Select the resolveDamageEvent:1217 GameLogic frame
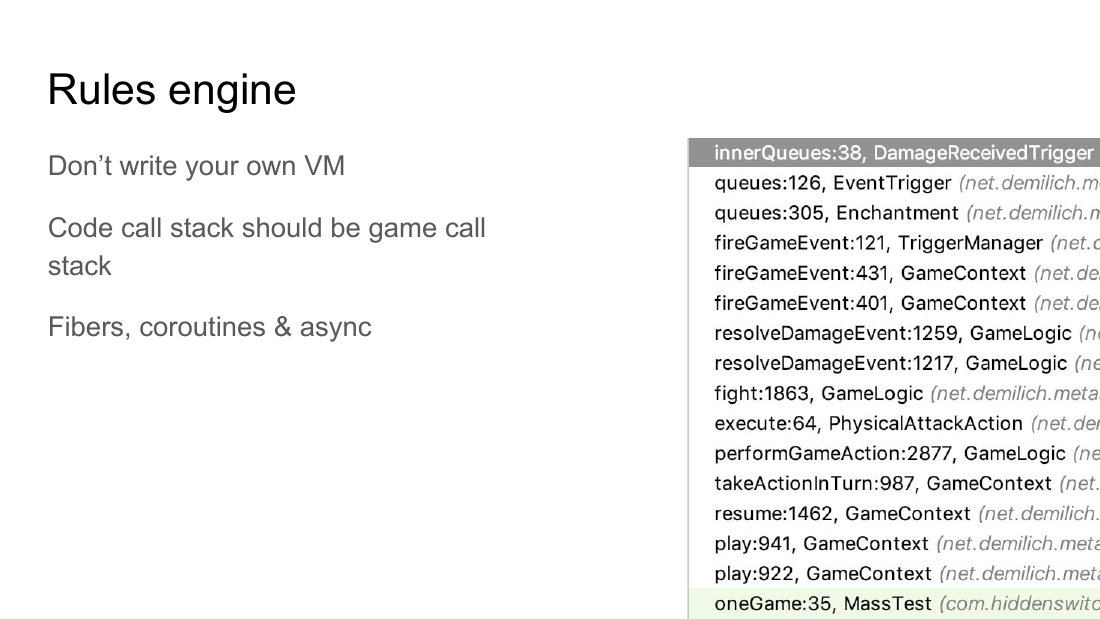Image resolution: width=1100 pixels, height=619 pixels. 894,364
